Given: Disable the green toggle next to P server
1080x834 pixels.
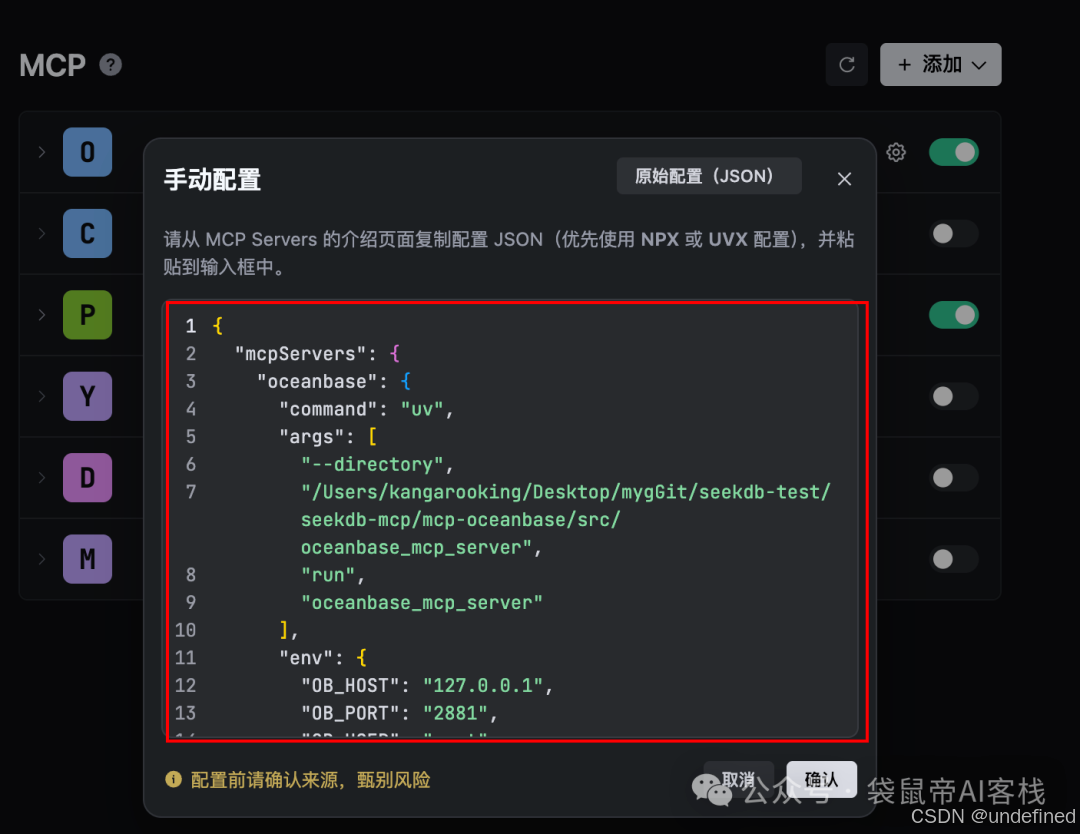Looking at the screenshot, I should coord(953,314).
